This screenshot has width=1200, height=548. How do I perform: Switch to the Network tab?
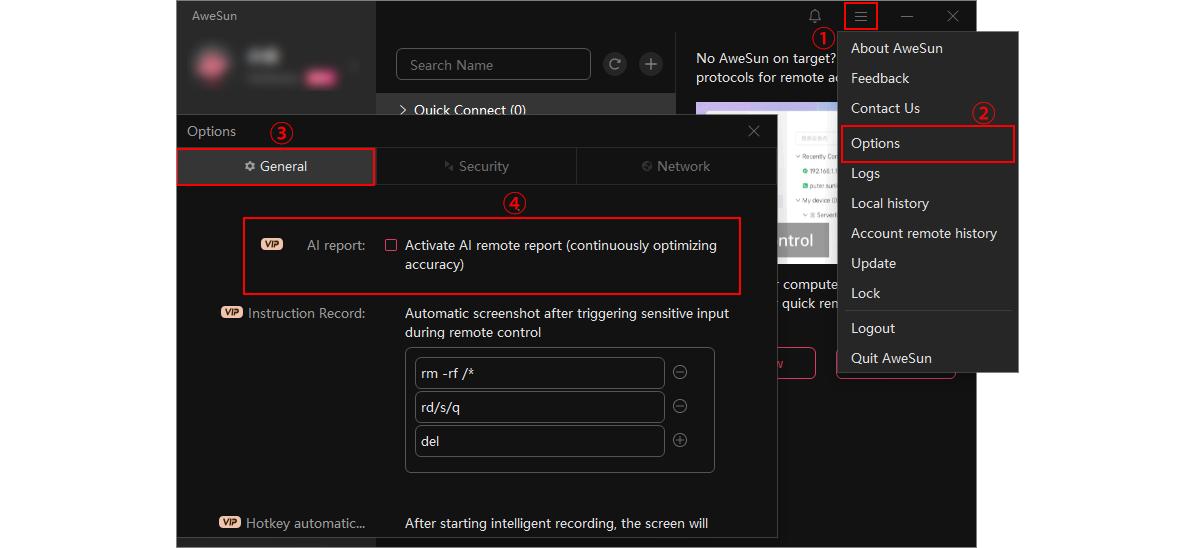click(x=676, y=166)
